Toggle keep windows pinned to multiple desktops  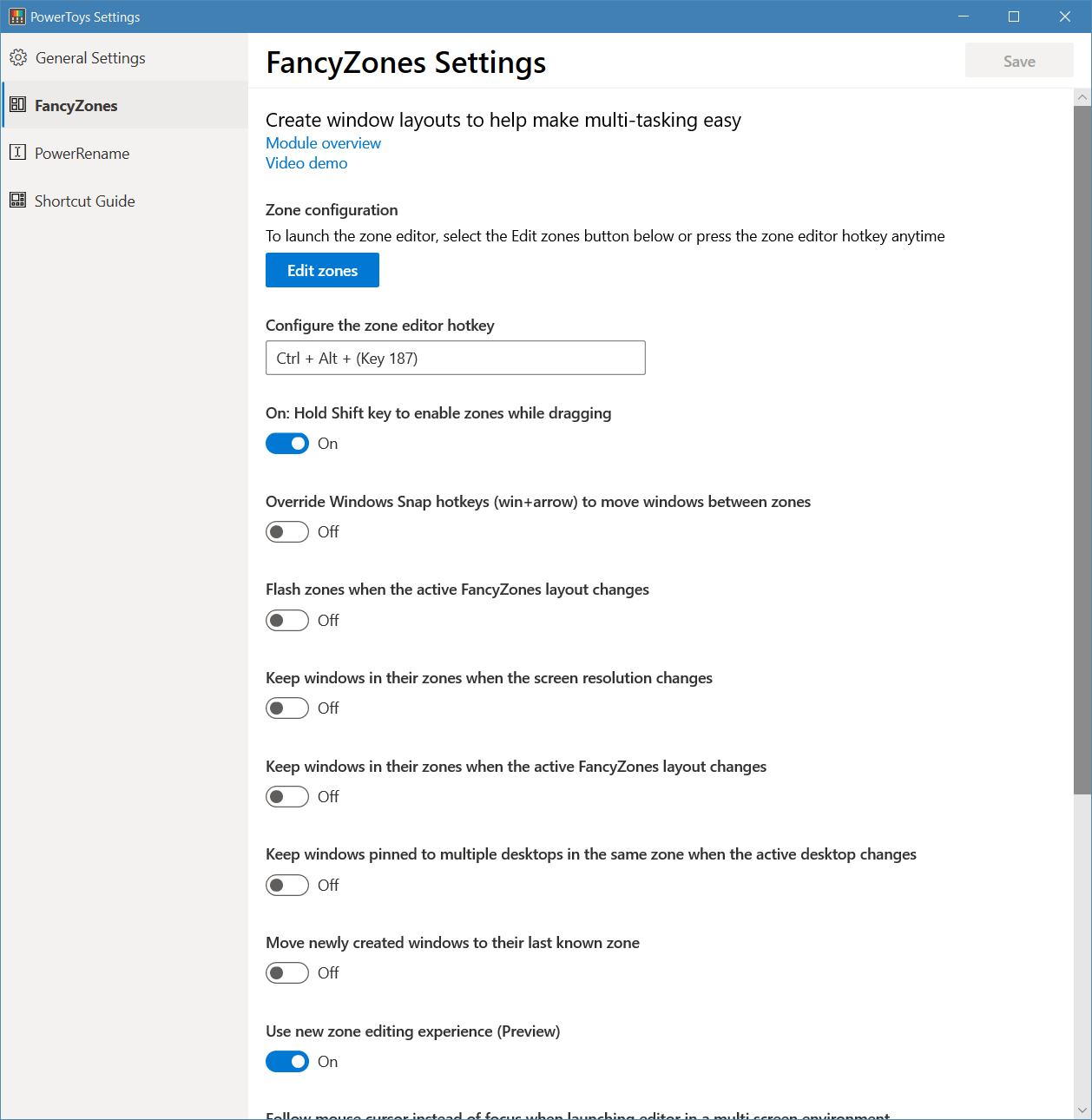pos(287,885)
